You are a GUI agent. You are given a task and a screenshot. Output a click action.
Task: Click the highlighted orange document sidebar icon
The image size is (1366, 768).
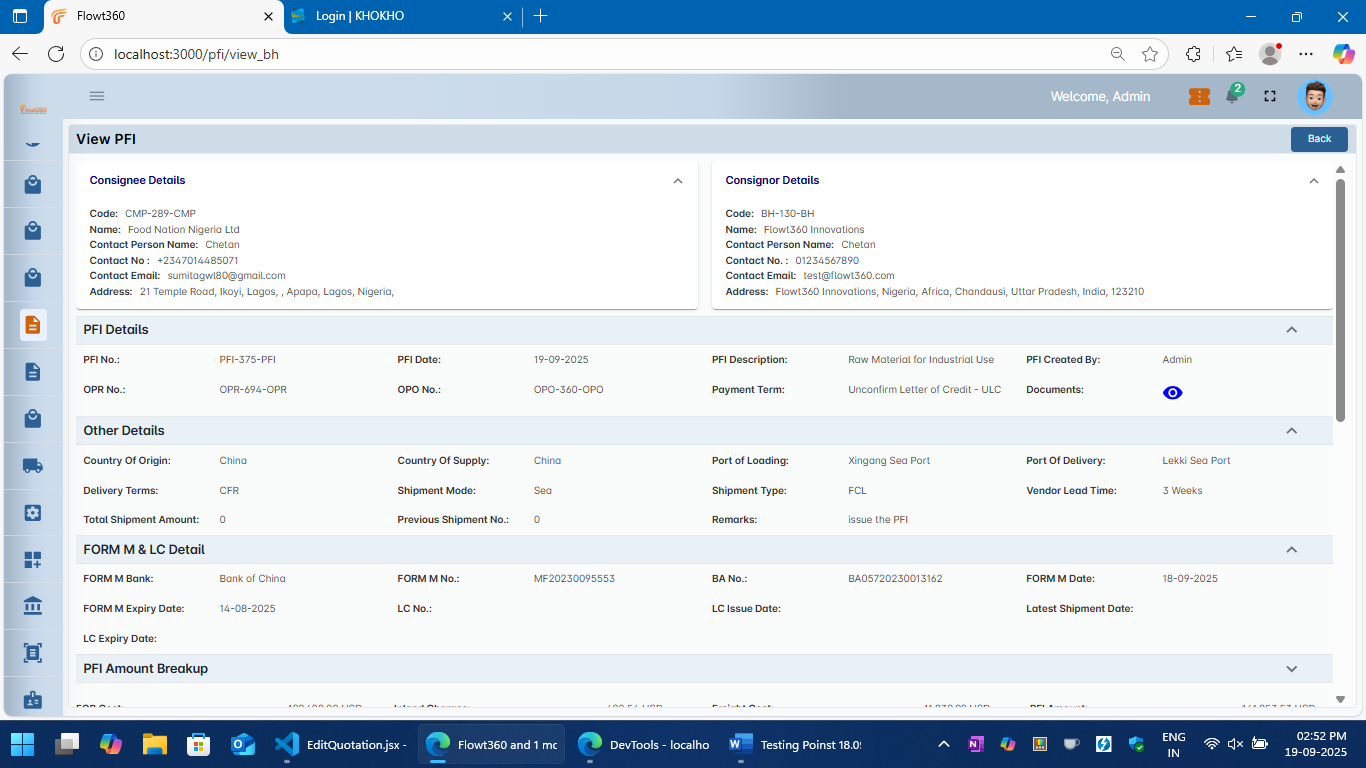pos(33,325)
